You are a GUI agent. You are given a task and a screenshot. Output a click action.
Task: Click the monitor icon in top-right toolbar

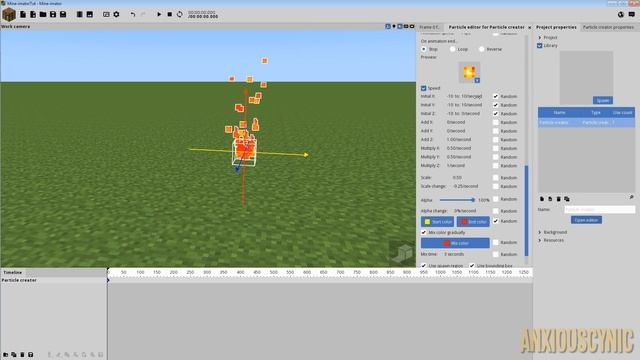tap(631, 15)
